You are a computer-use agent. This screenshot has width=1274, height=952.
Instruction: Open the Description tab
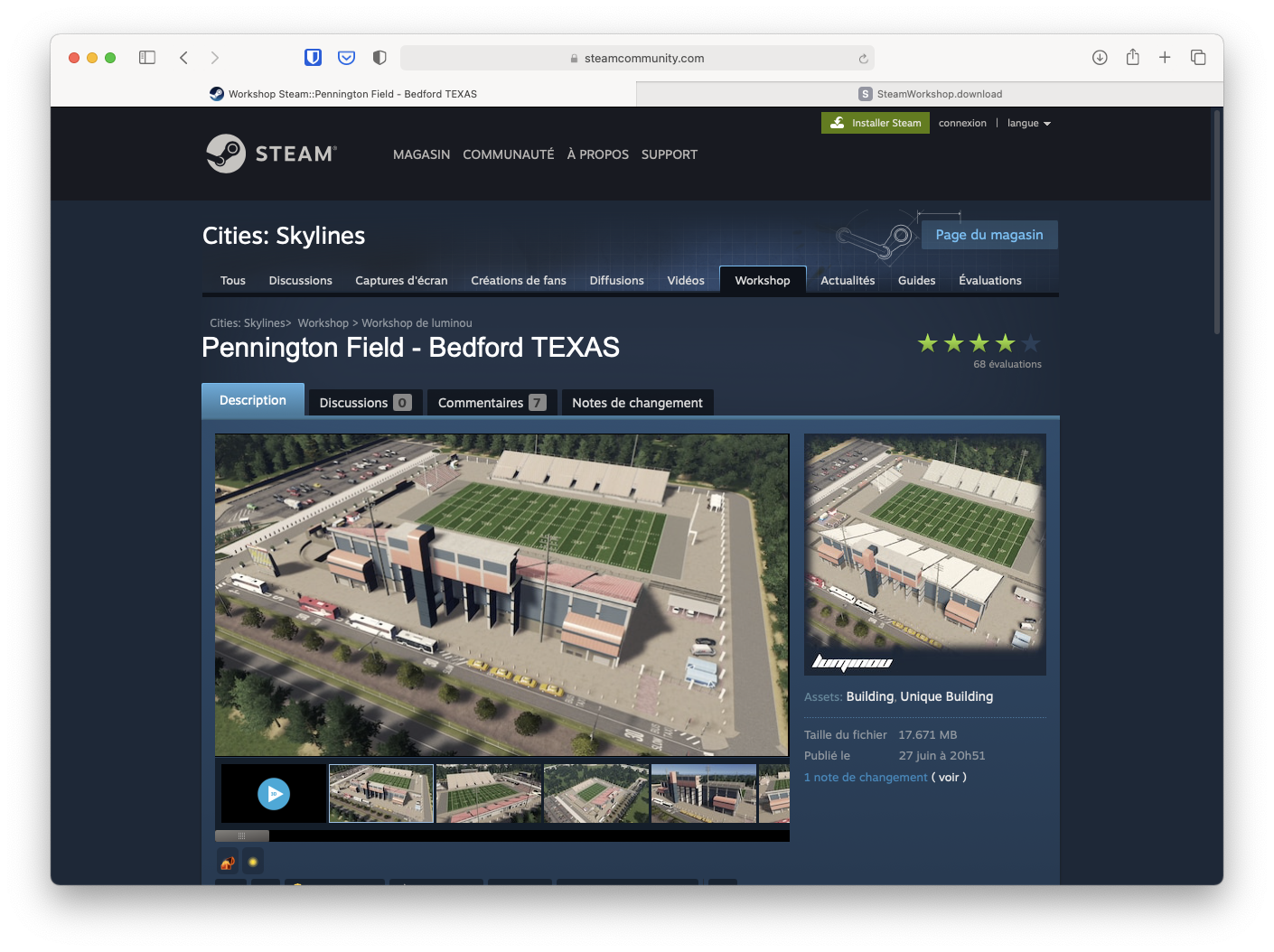(x=253, y=400)
